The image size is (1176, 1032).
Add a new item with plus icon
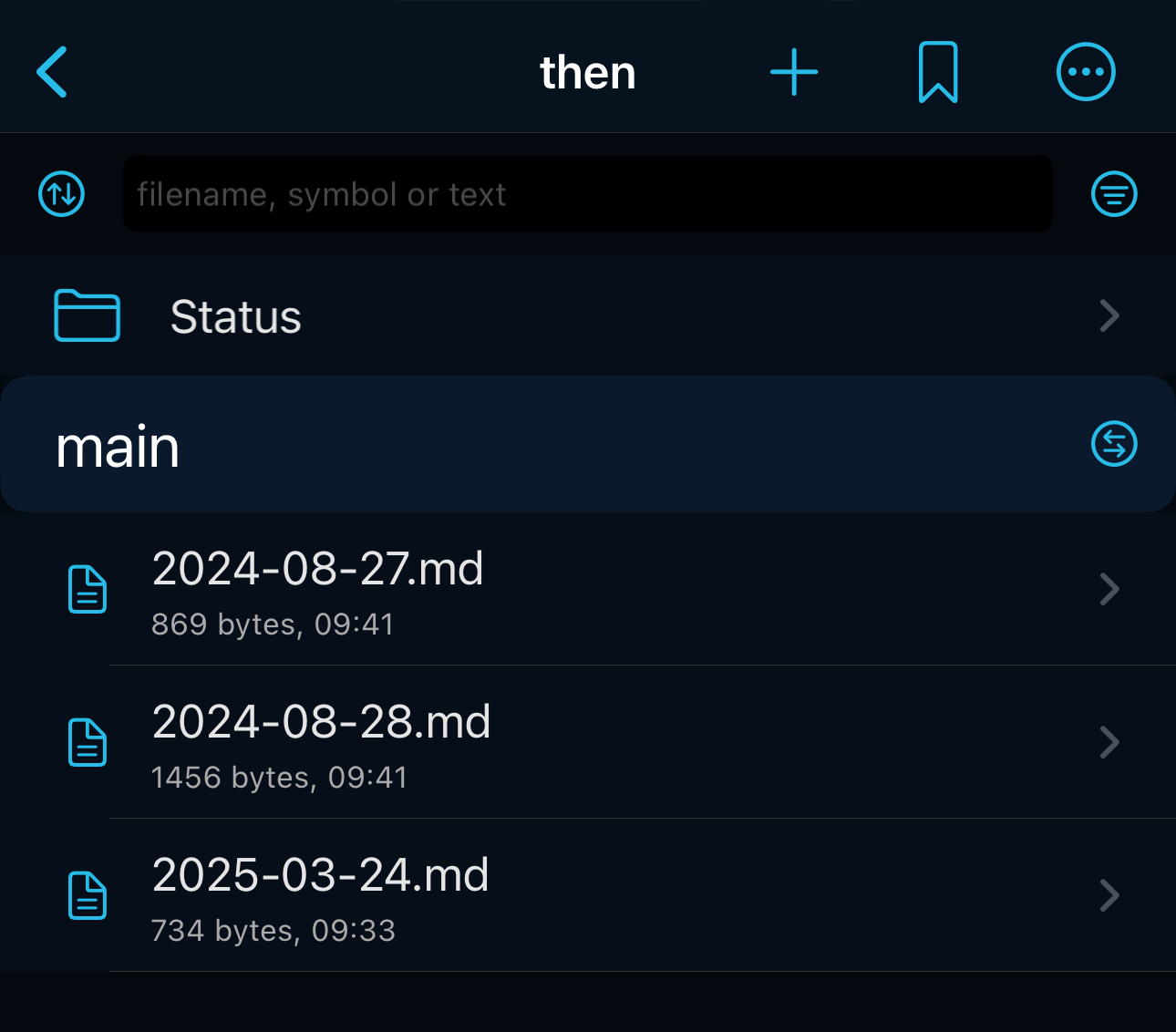coord(794,72)
